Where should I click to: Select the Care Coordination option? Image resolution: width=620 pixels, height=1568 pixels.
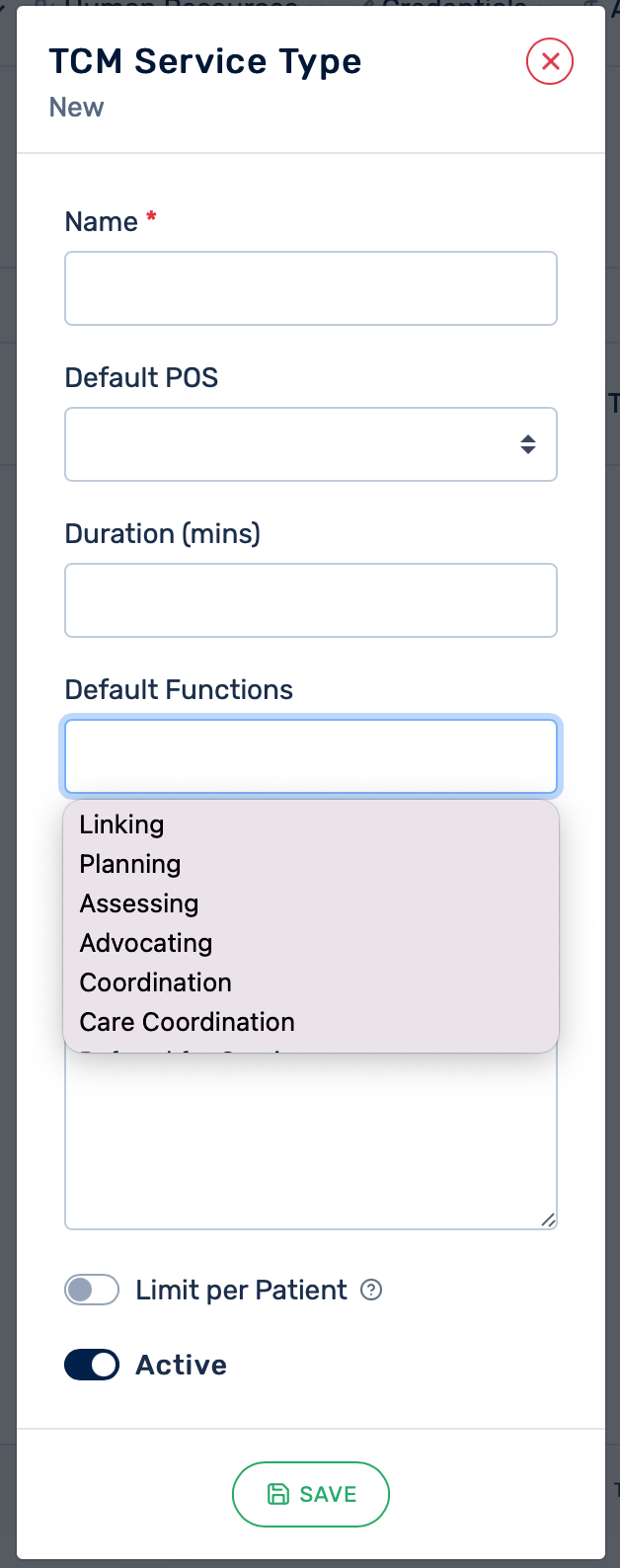click(188, 1022)
